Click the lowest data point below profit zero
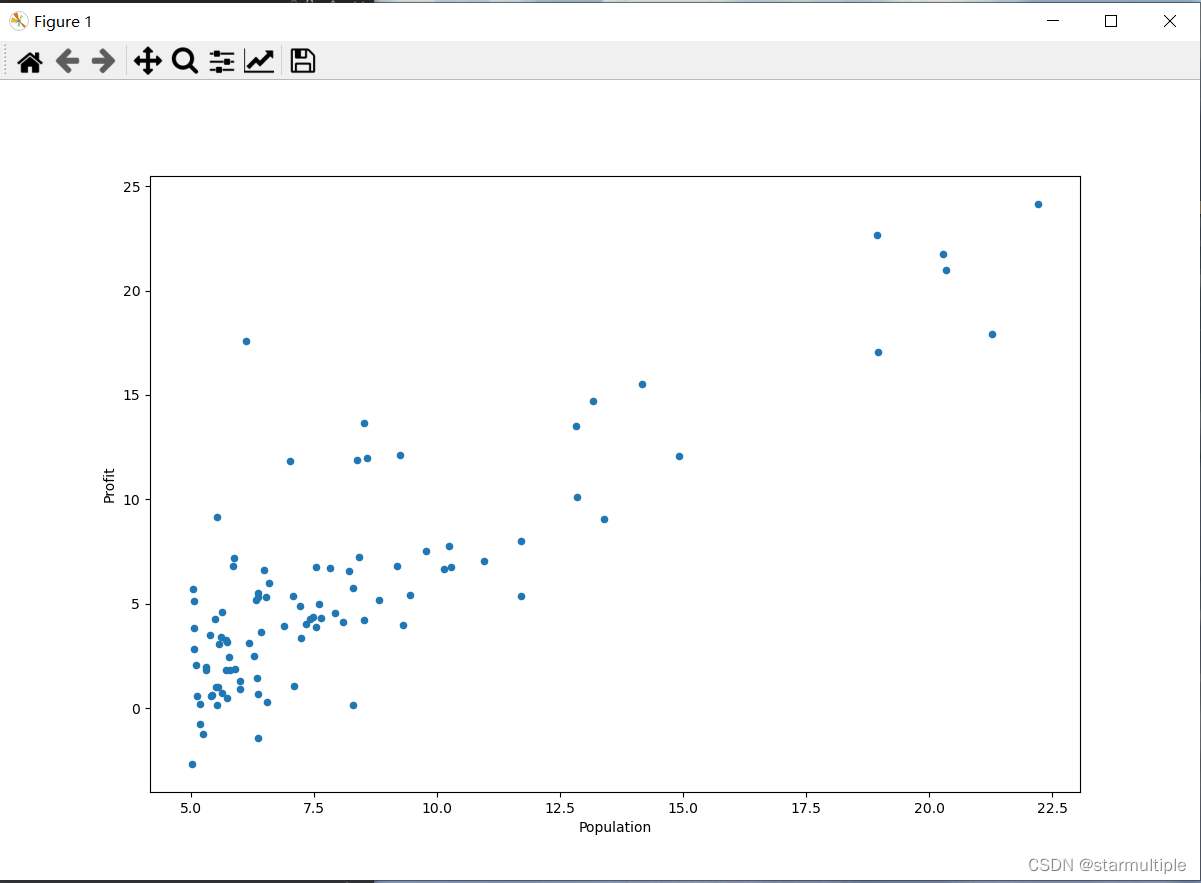1201x883 pixels. (192, 764)
